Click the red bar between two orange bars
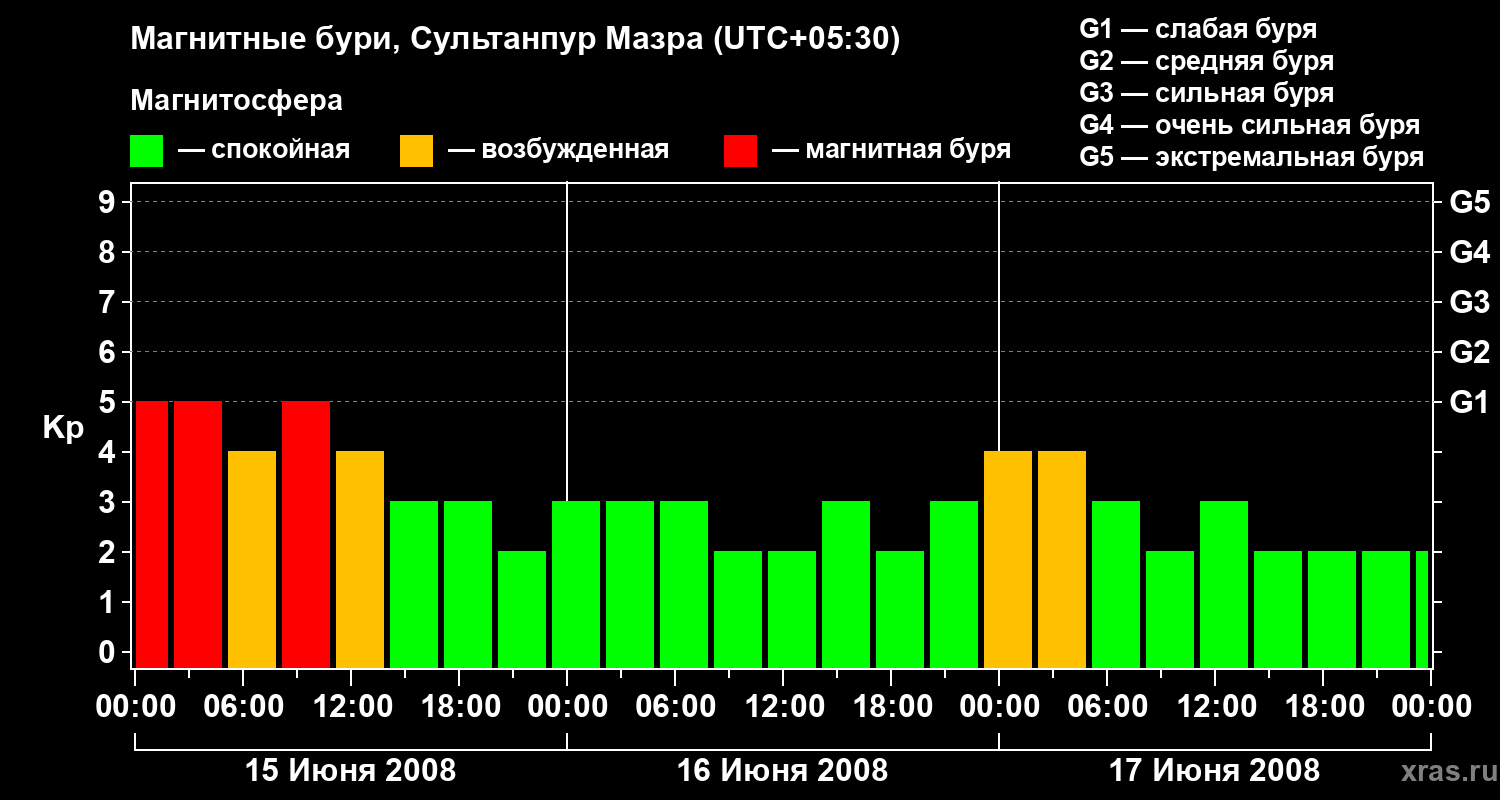The image size is (1500, 800). 306,534
